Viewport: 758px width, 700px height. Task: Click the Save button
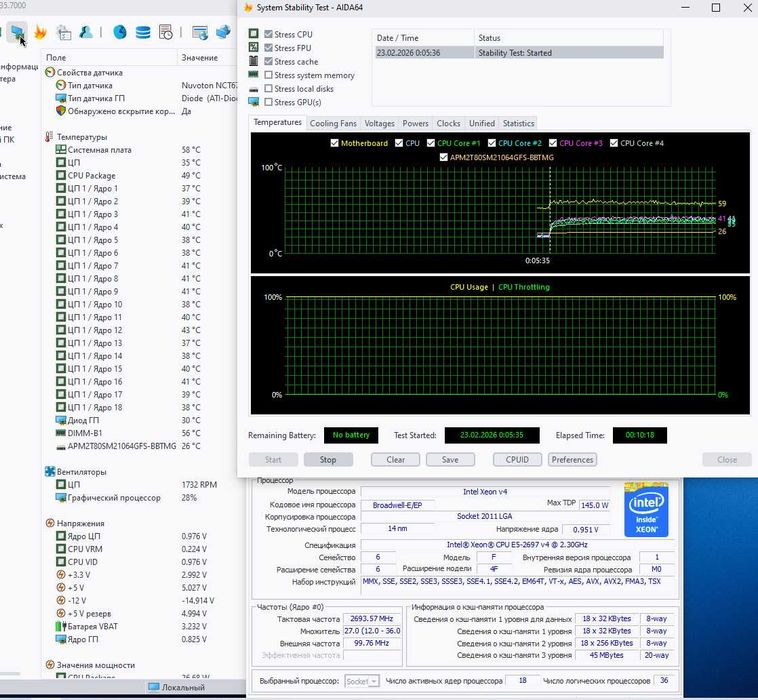coord(450,460)
